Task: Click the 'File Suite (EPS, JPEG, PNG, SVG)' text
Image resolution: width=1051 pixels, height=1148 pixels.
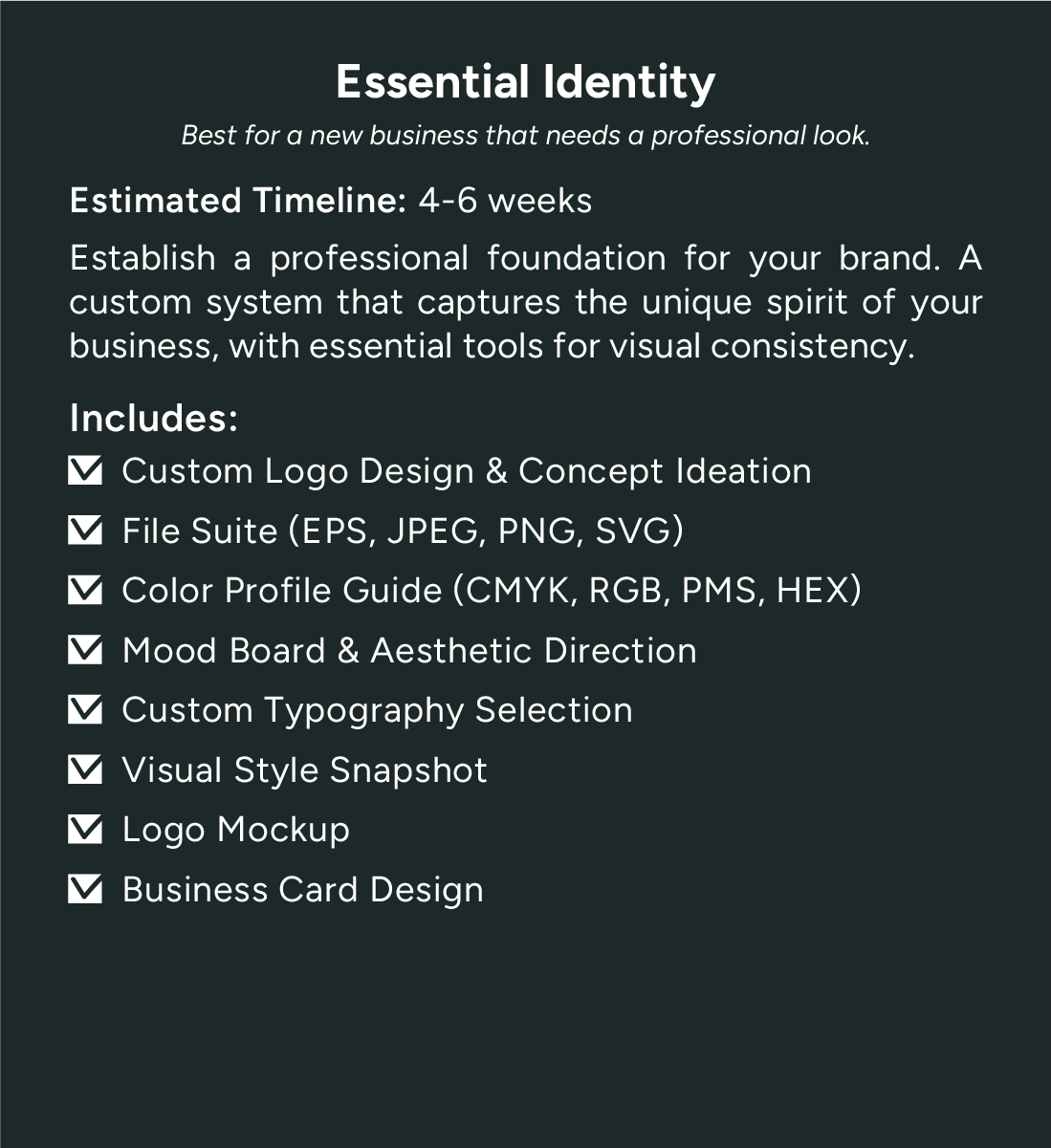Action: [403, 531]
